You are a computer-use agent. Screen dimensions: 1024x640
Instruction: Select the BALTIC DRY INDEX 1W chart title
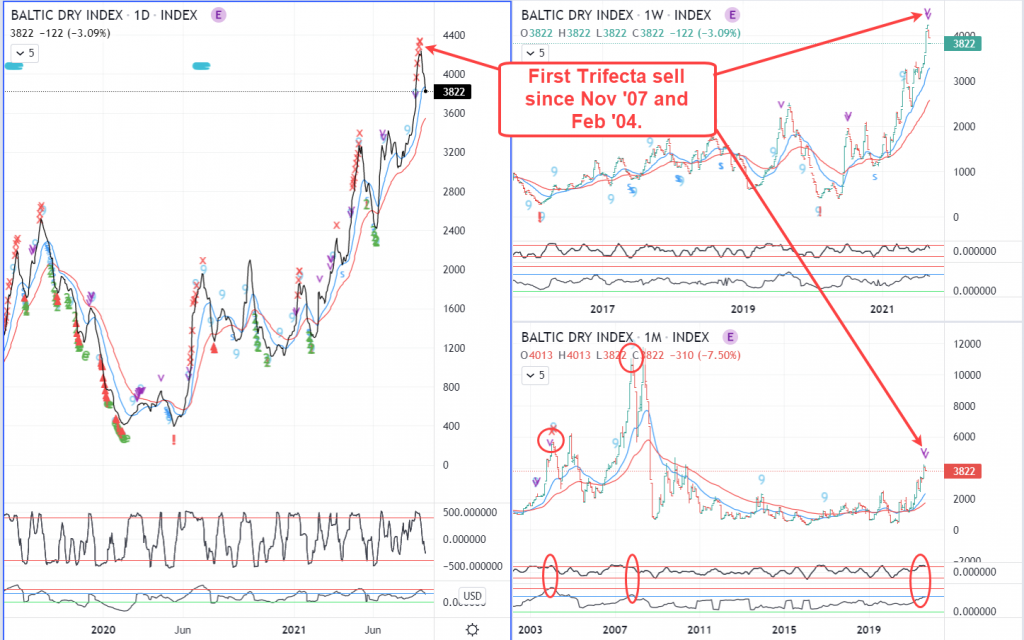click(x=616, y=15)
